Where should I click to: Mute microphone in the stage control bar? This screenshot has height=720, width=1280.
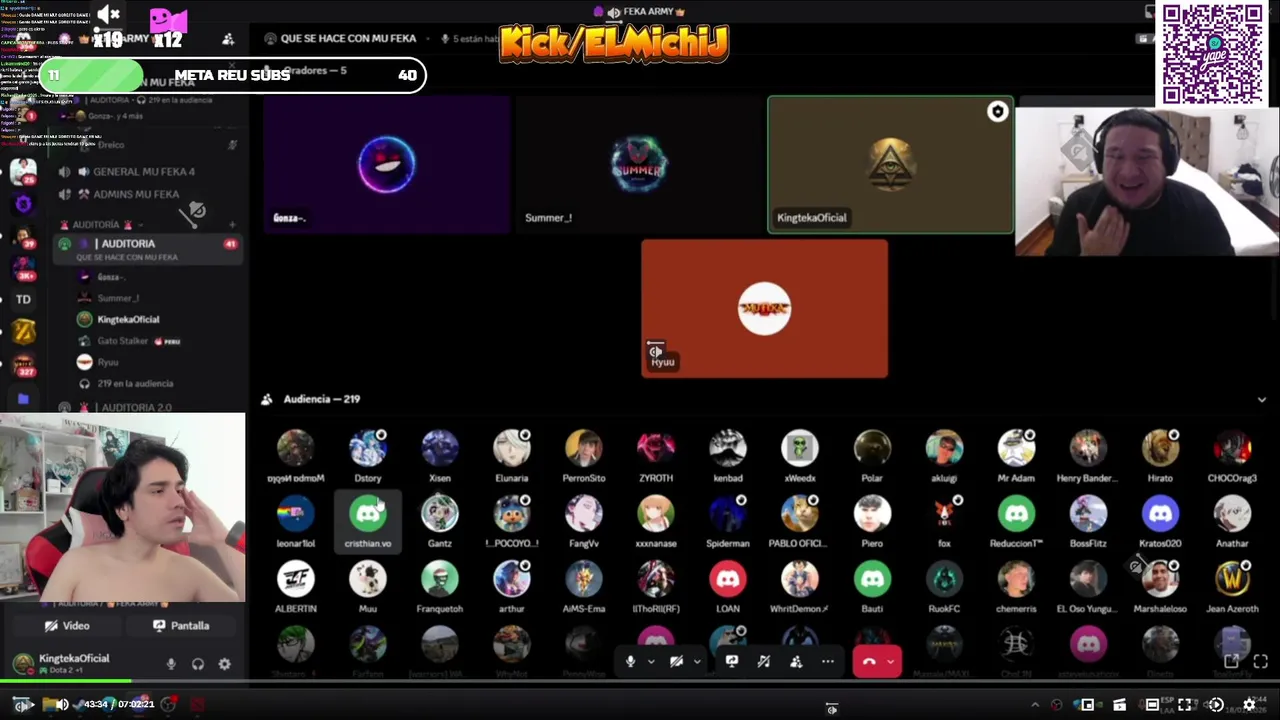(x=630, y=661)
